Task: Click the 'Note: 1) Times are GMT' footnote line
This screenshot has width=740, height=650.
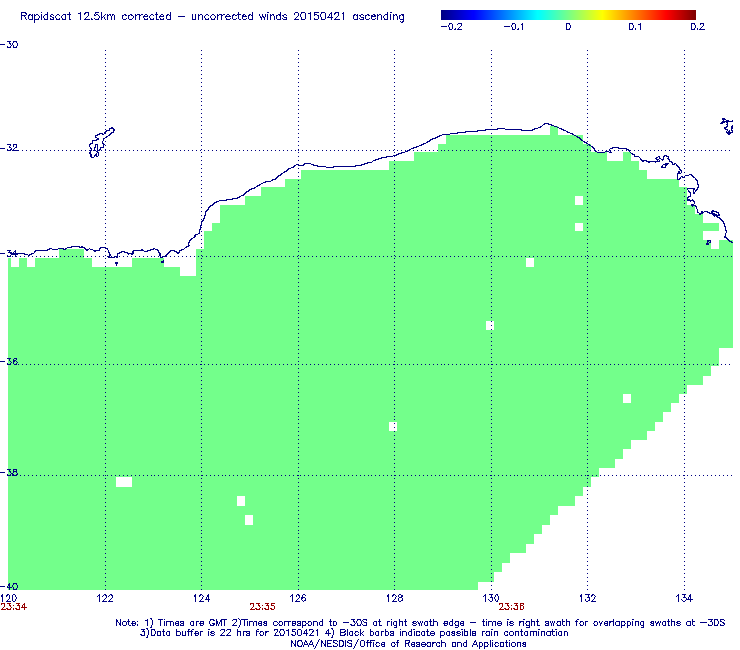Action: click(x=420, y=623)
